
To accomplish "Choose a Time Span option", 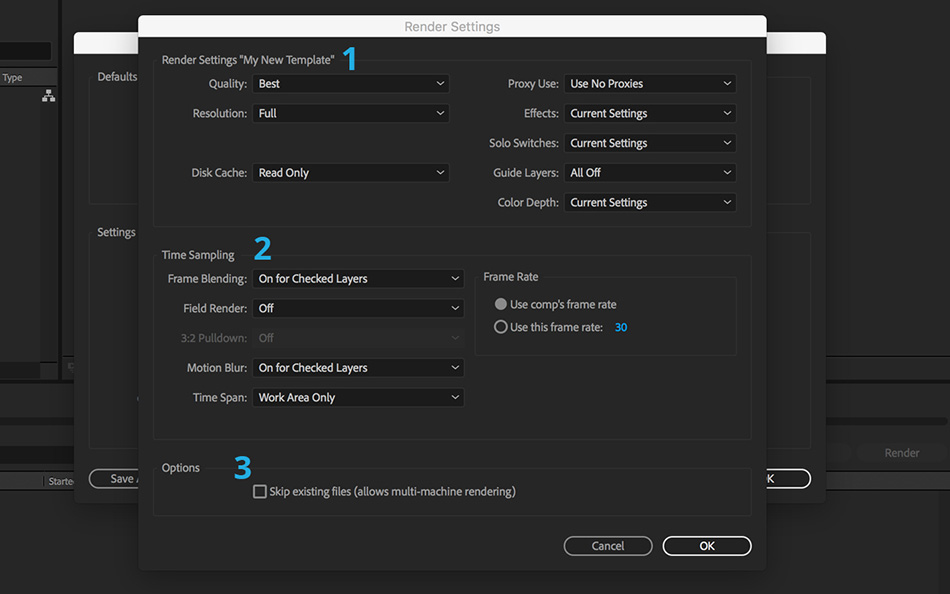I will (x=358, y=398).
